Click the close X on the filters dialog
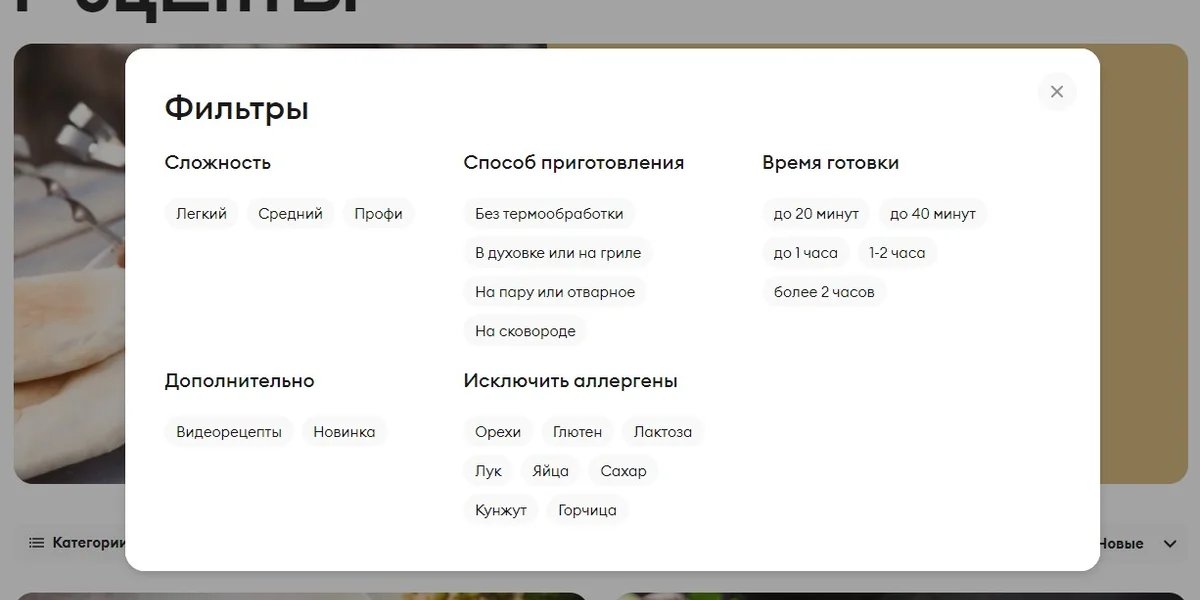The width and height of the screenshot is (1200, 600). pos(1056,91)
